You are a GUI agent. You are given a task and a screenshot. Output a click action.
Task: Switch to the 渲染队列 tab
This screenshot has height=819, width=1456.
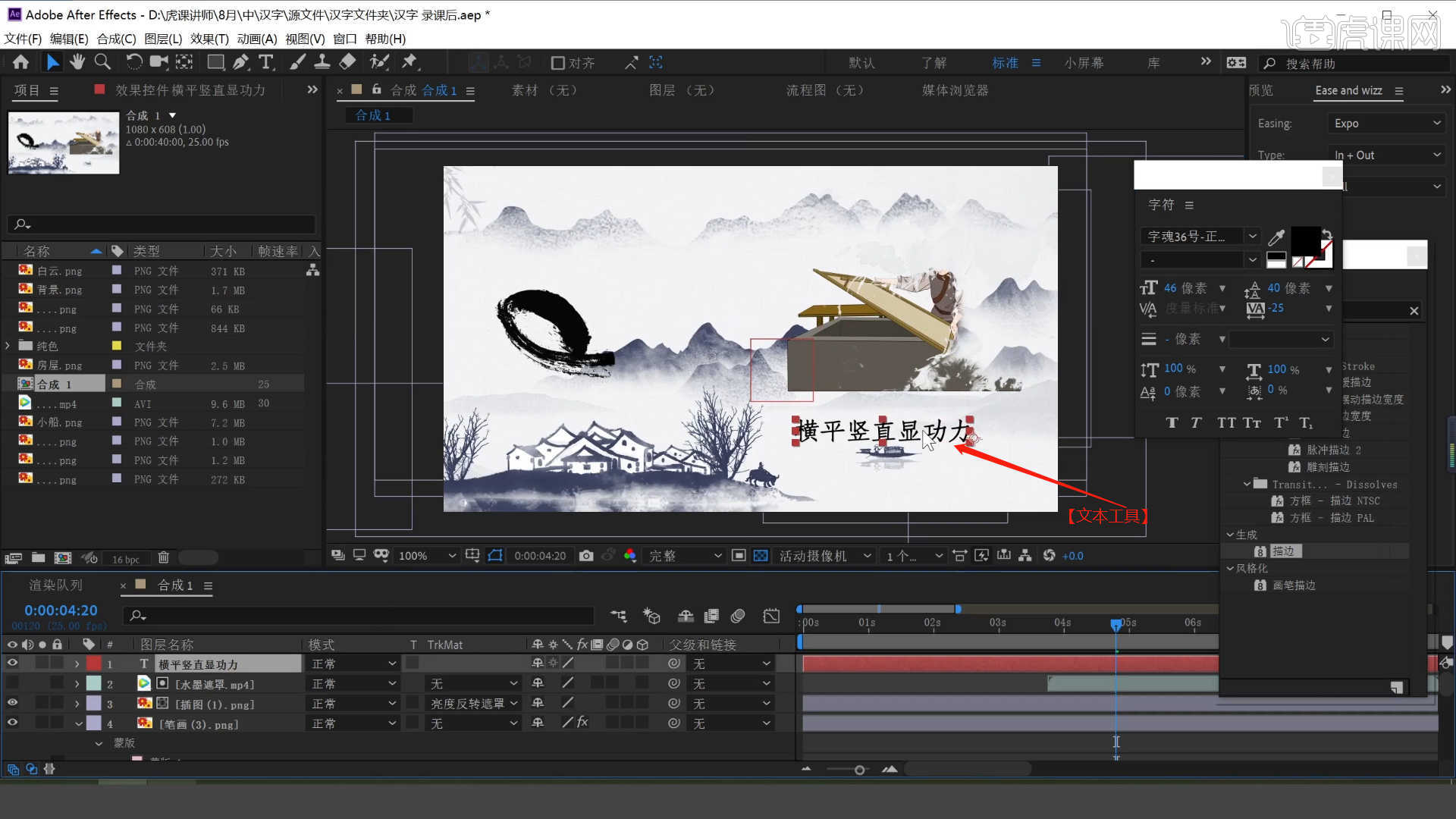tap(56, 585)
